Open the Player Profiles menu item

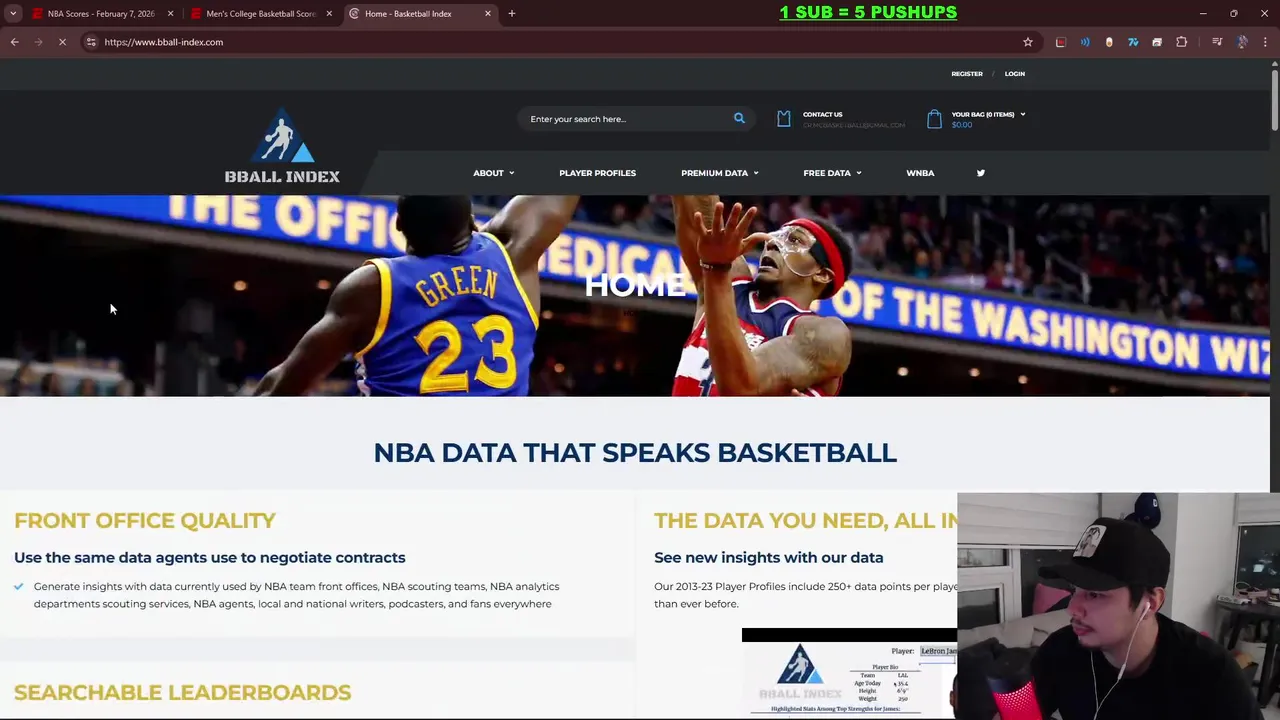(597, 173)
